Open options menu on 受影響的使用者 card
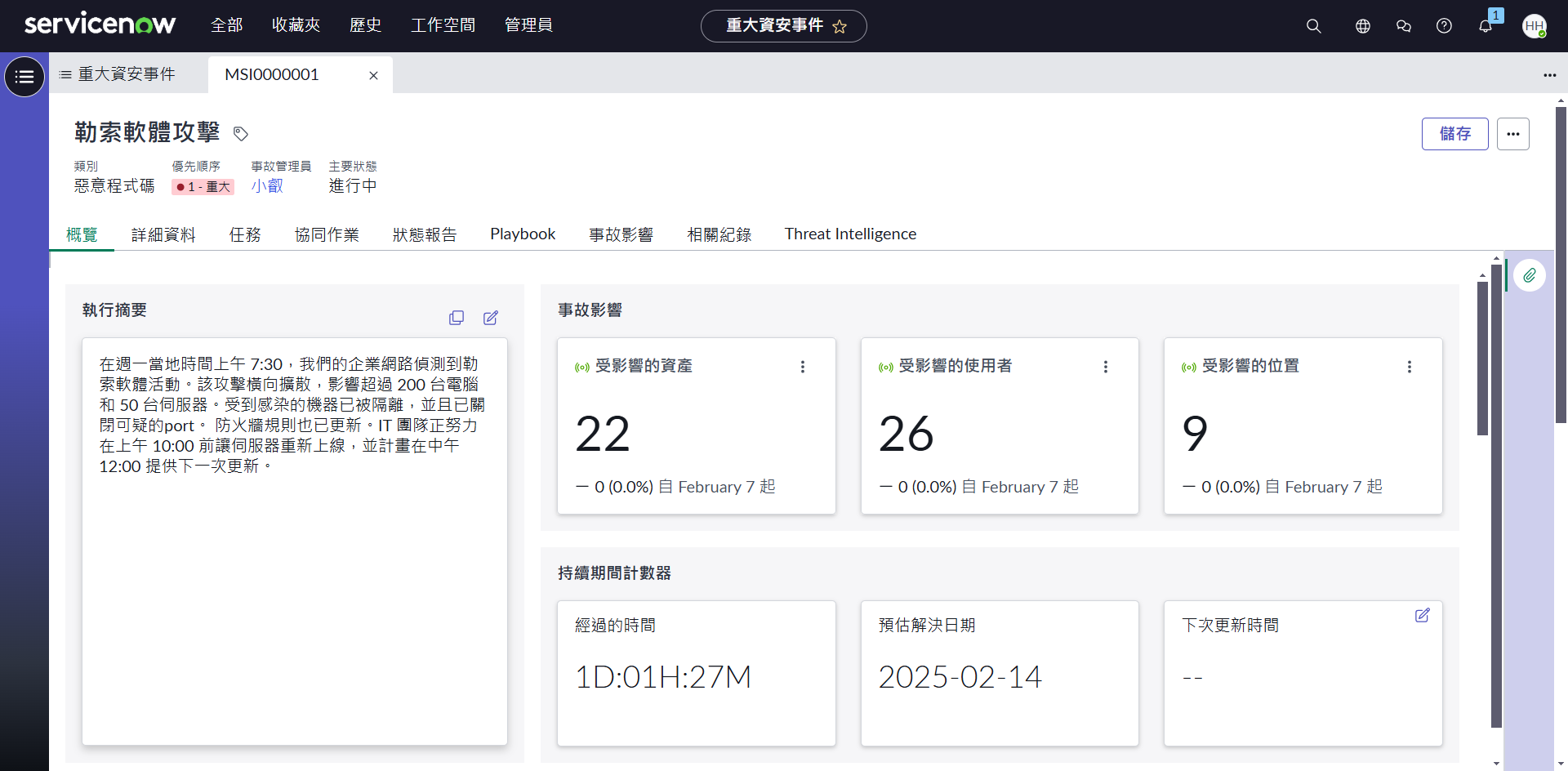The height and width of the screenshot is (771, 1568). point(1106,367)
